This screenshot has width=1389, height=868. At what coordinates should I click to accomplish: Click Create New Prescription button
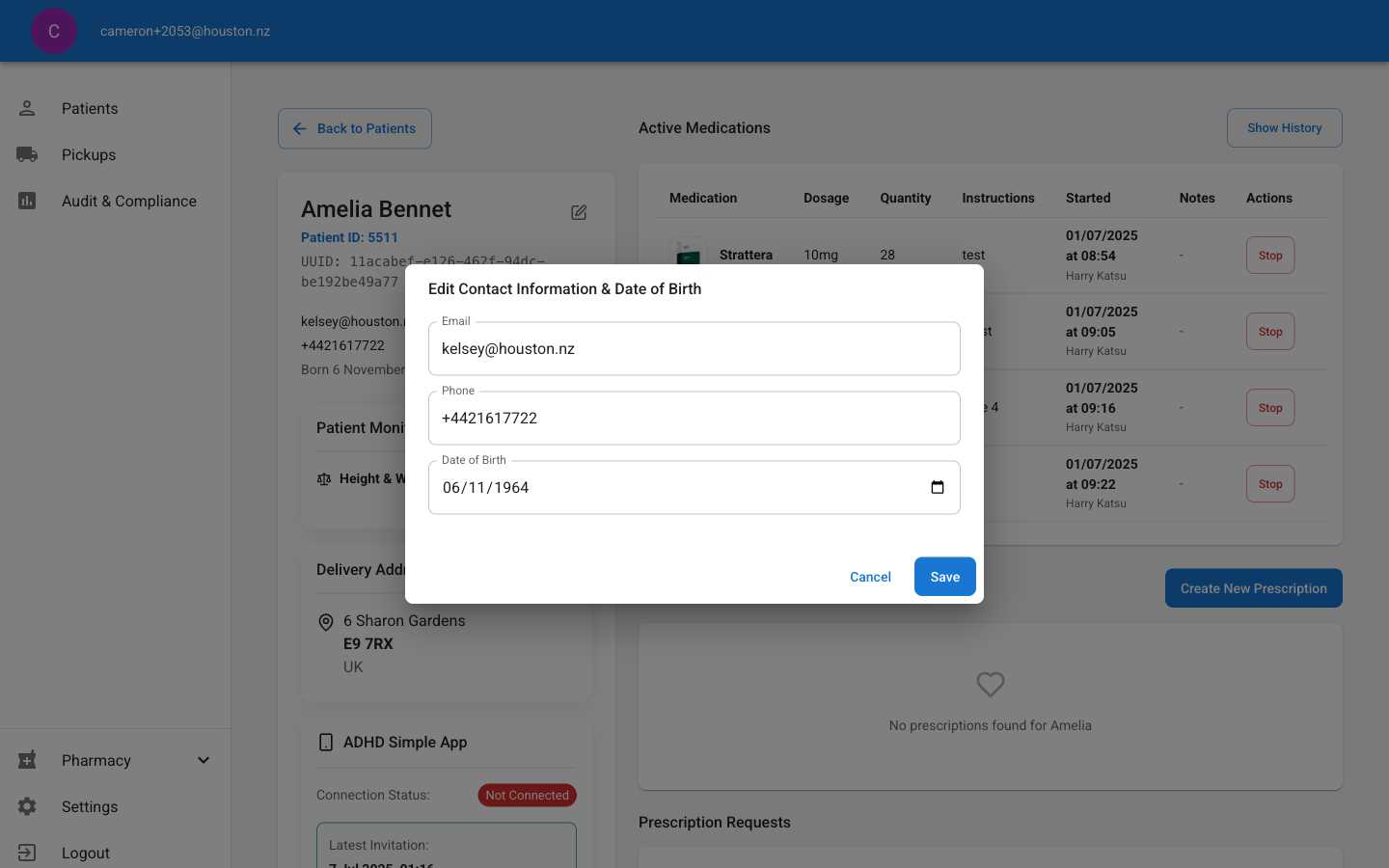[x=1254, y=588]
